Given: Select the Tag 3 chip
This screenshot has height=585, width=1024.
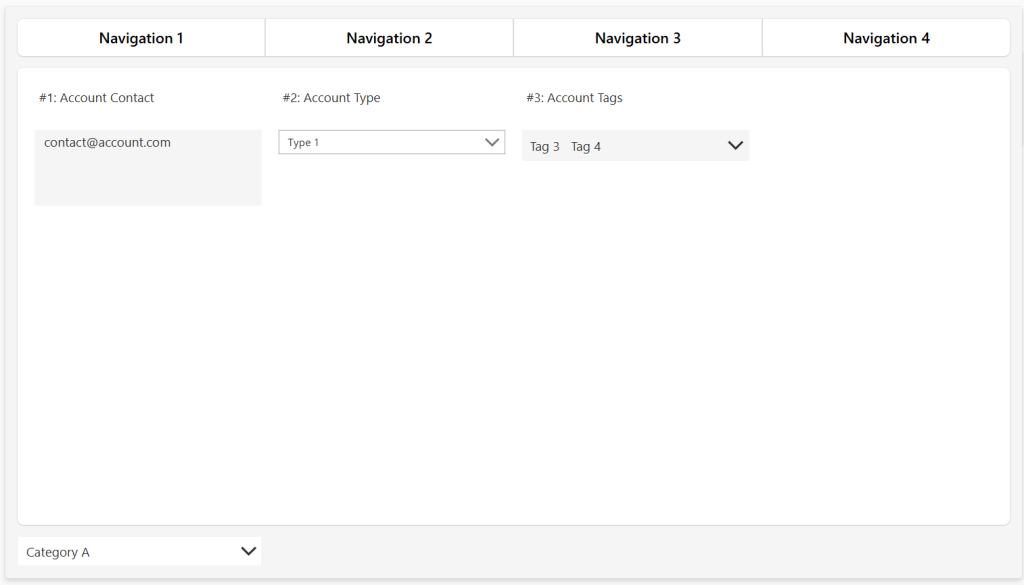Looking at the screenshot, I should point(545,147).
